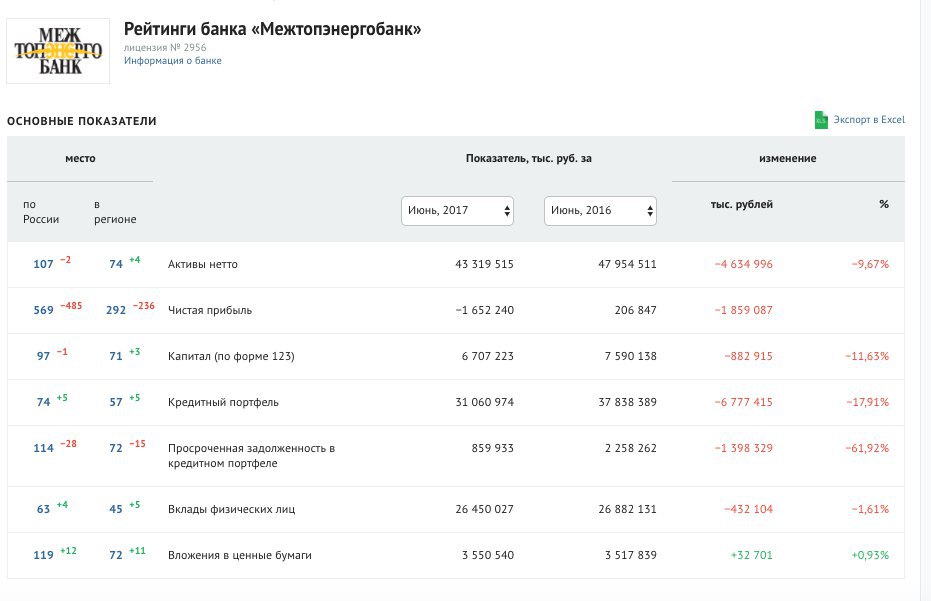
Task: Click region rank 57 for Кредитный портфель
Action: coord(116,402)
